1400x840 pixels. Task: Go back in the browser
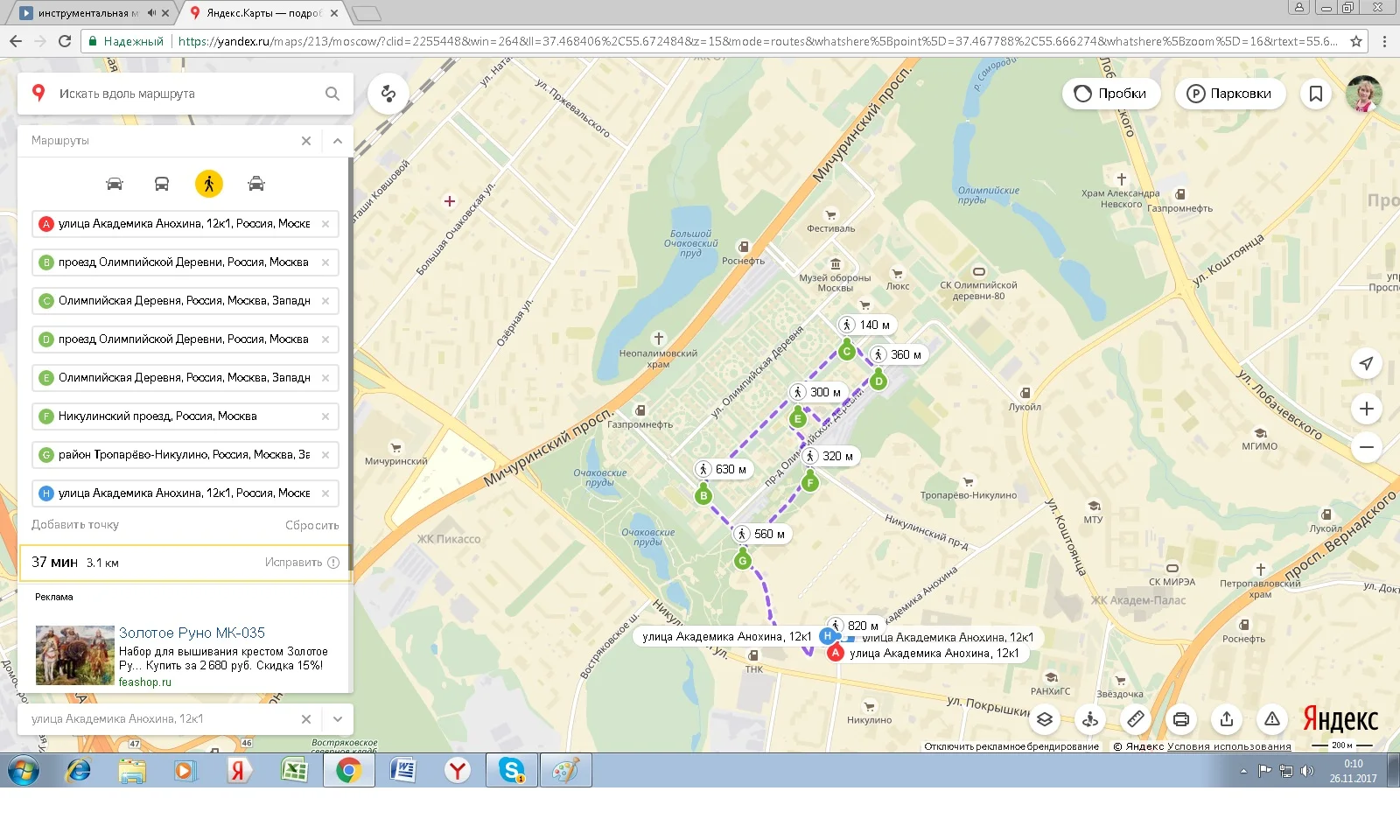pyautogui.click(x=16, y=41)
